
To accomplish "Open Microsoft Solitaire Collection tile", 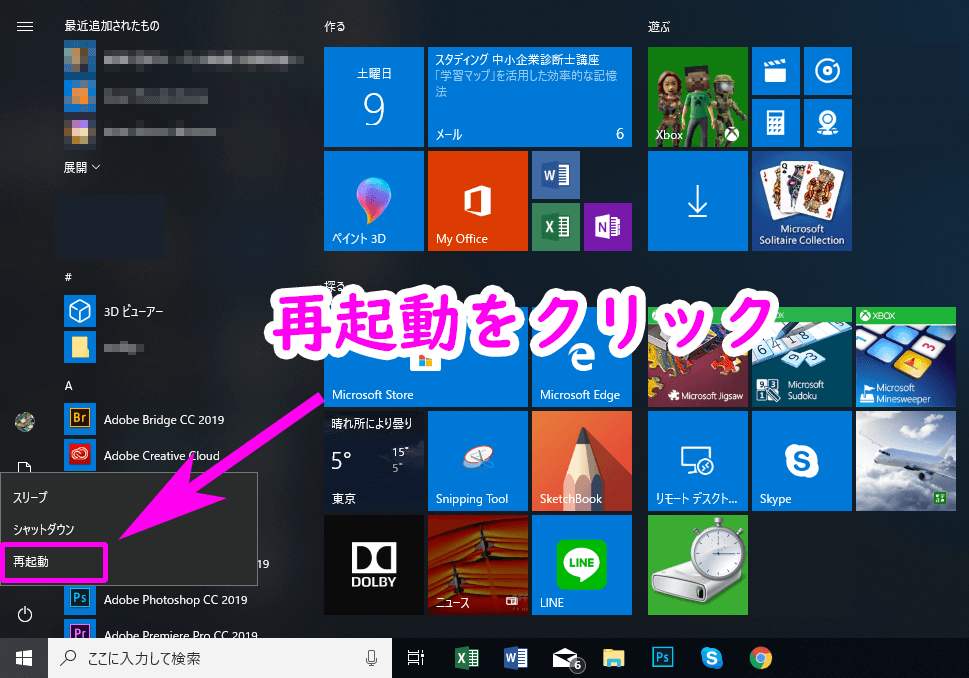I will click(x=802, y=201).
